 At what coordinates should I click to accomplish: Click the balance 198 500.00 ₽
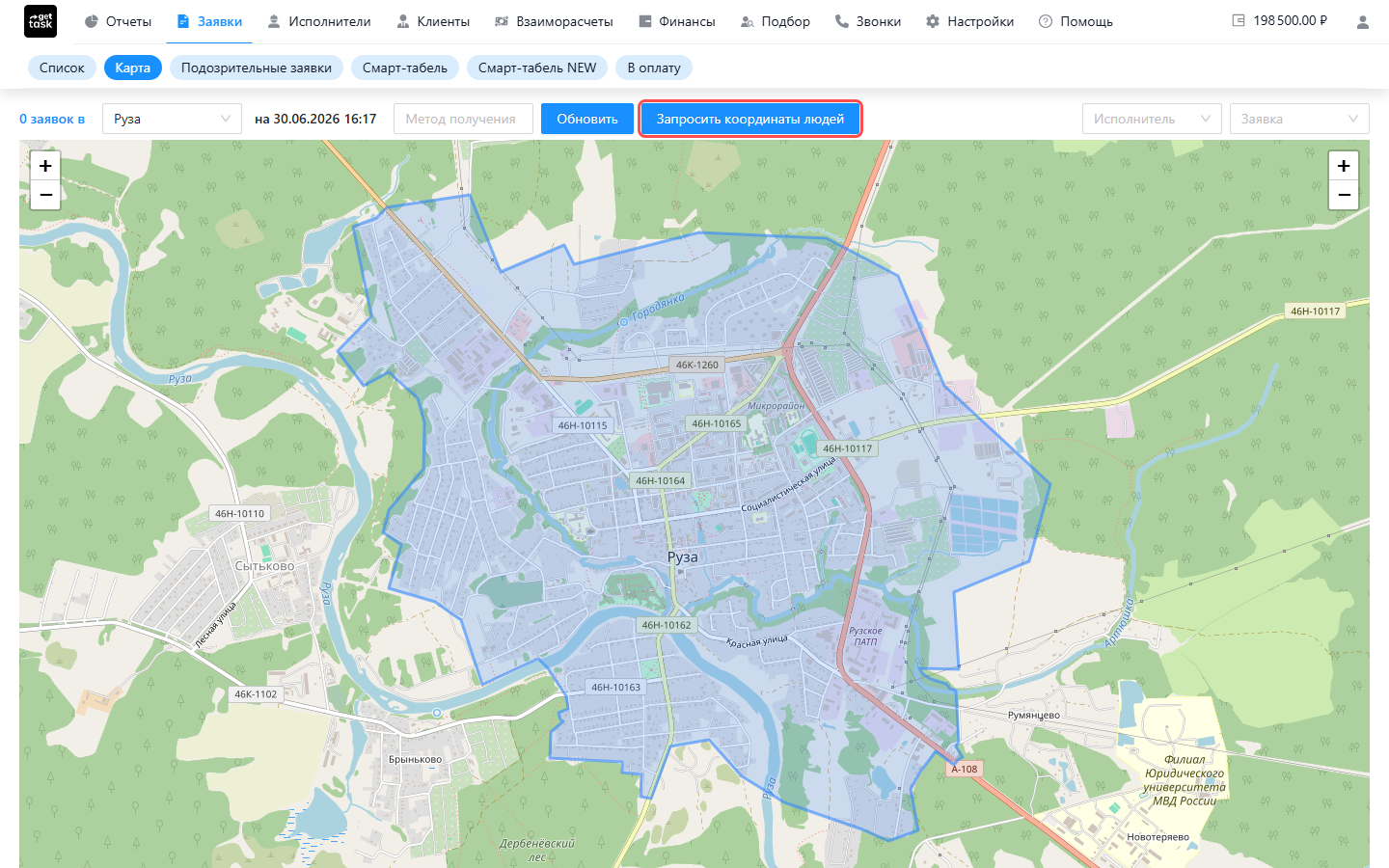pos(1291,20)
